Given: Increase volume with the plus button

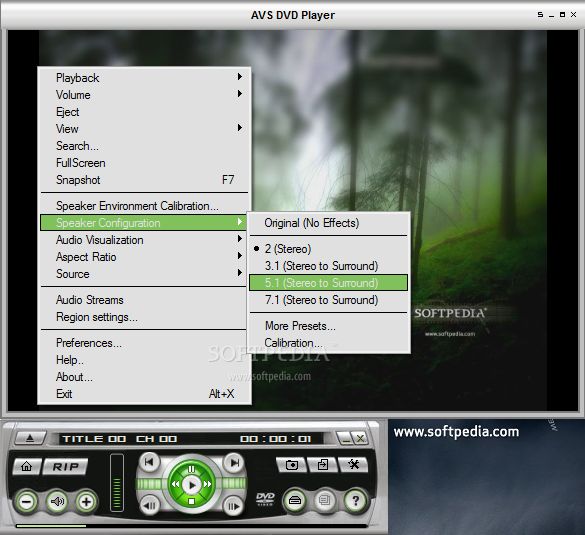Looking at the screenshot, I should point(86,502).
